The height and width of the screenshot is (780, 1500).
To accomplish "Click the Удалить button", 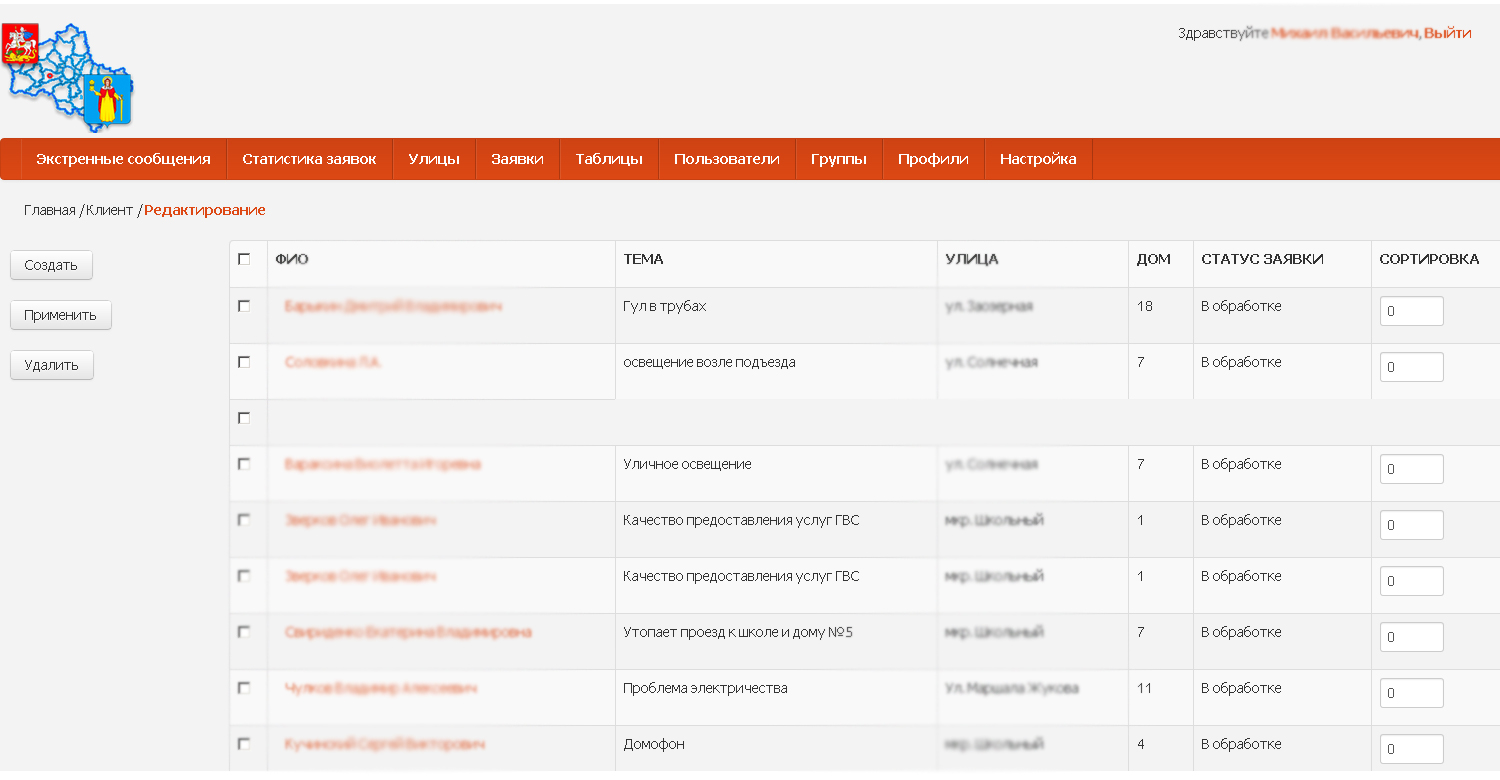I will [51, 365].
